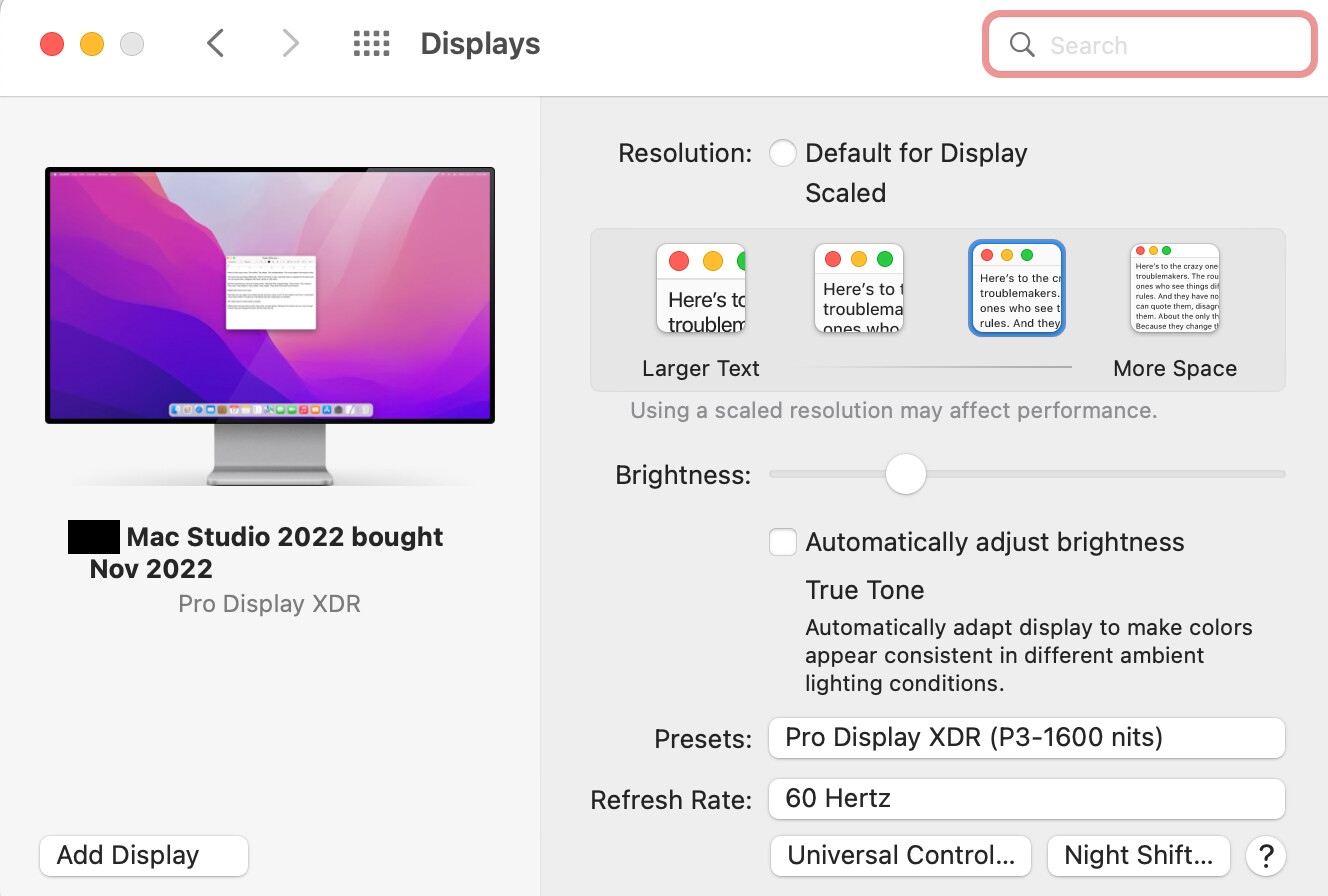Go forward with the right chevron
Screen dimensions: 1328x896
coord(290,43)
